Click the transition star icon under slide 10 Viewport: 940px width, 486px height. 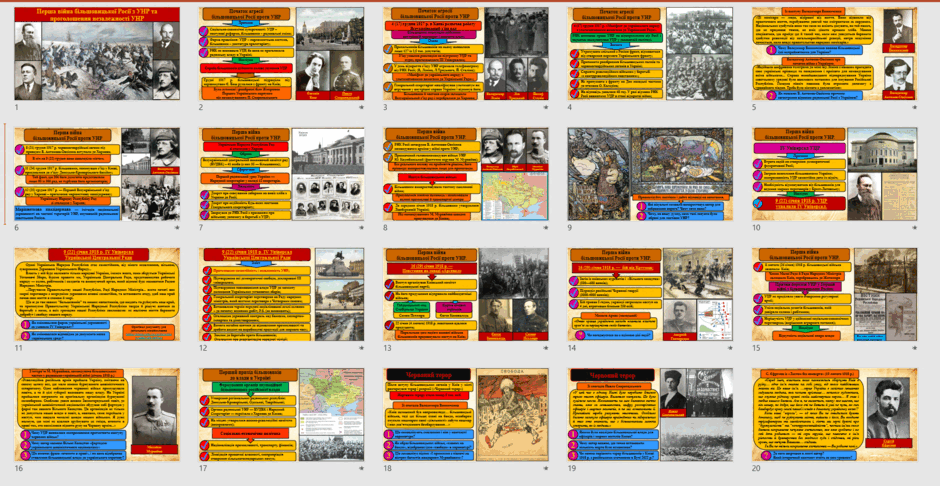pos(914,227)
